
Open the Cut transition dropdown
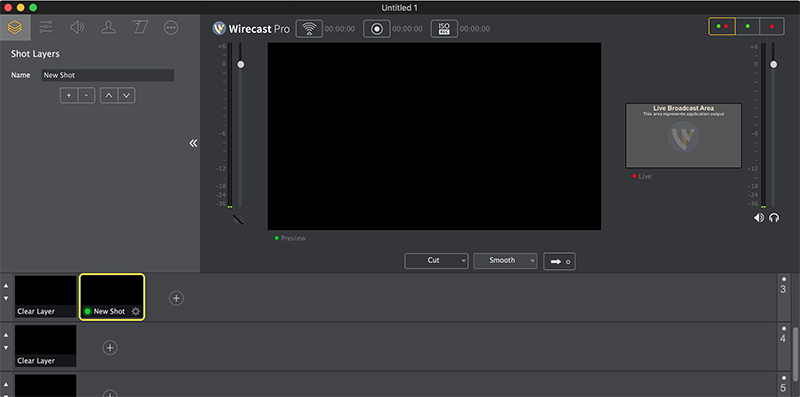tap(436, 261)
